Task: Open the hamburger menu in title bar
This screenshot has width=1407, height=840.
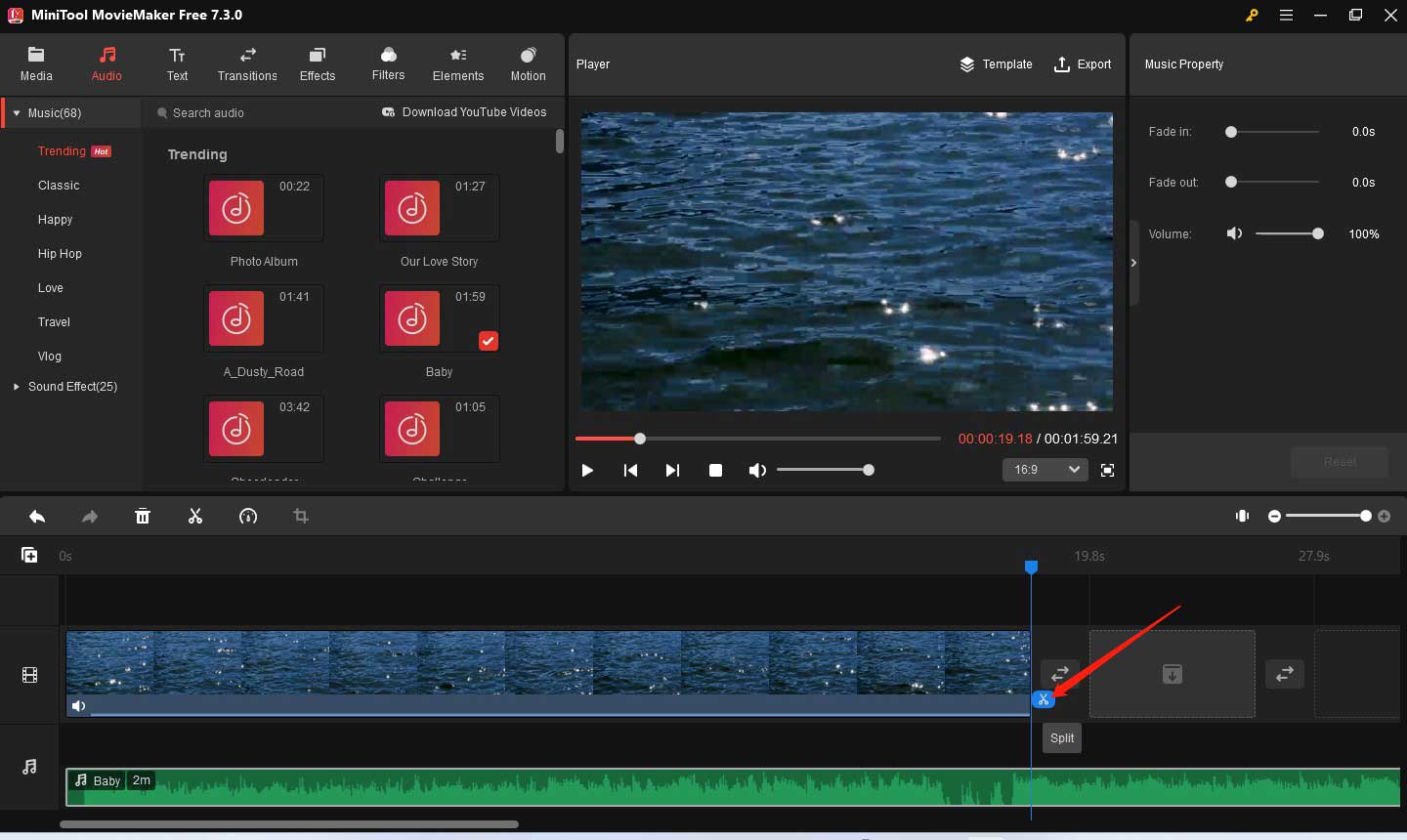Action: coord(1286,16)
